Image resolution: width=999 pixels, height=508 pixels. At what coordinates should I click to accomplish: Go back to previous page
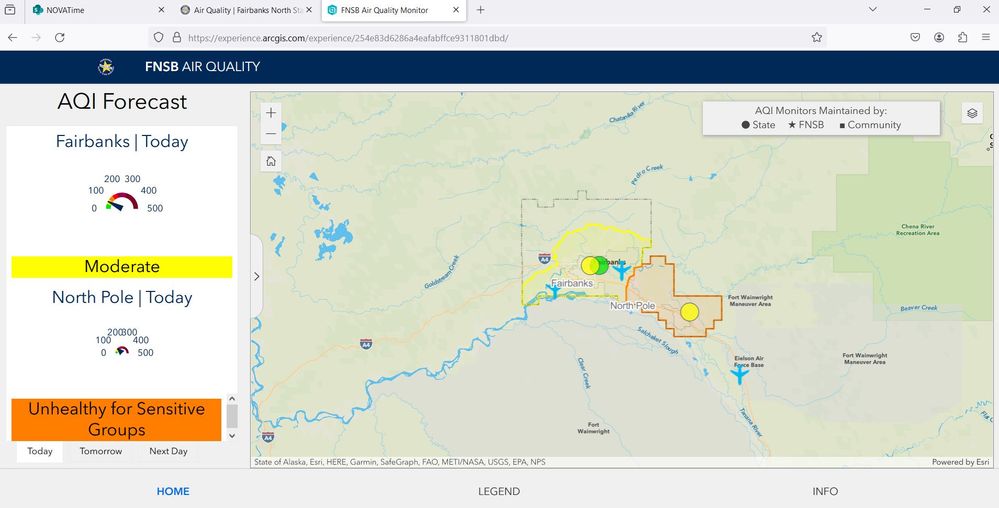point(12,38)
